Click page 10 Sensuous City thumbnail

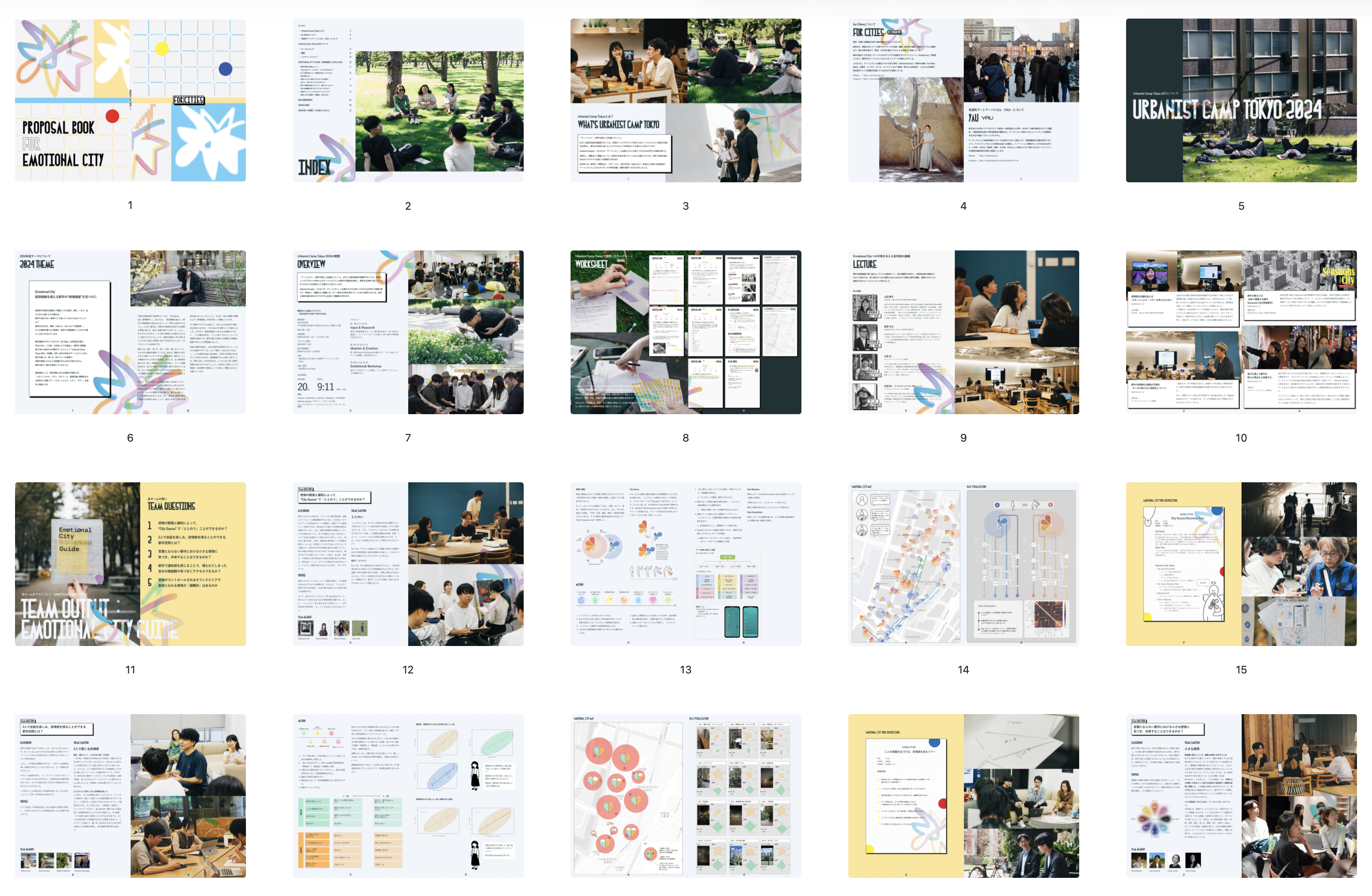(x=1241, y=332)
